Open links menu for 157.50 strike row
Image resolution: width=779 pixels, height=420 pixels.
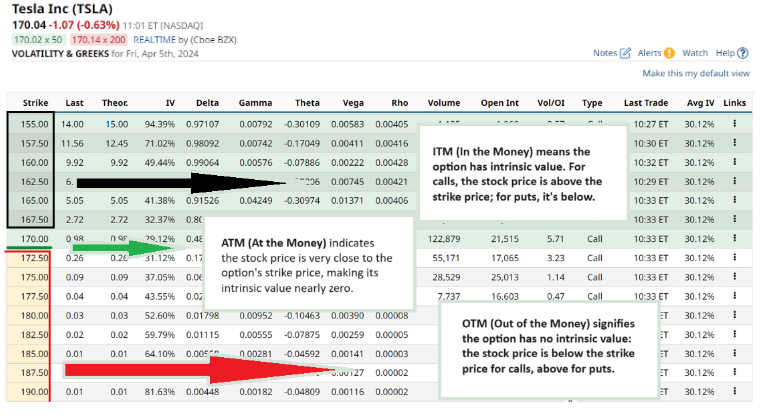(x=735, y=143)
